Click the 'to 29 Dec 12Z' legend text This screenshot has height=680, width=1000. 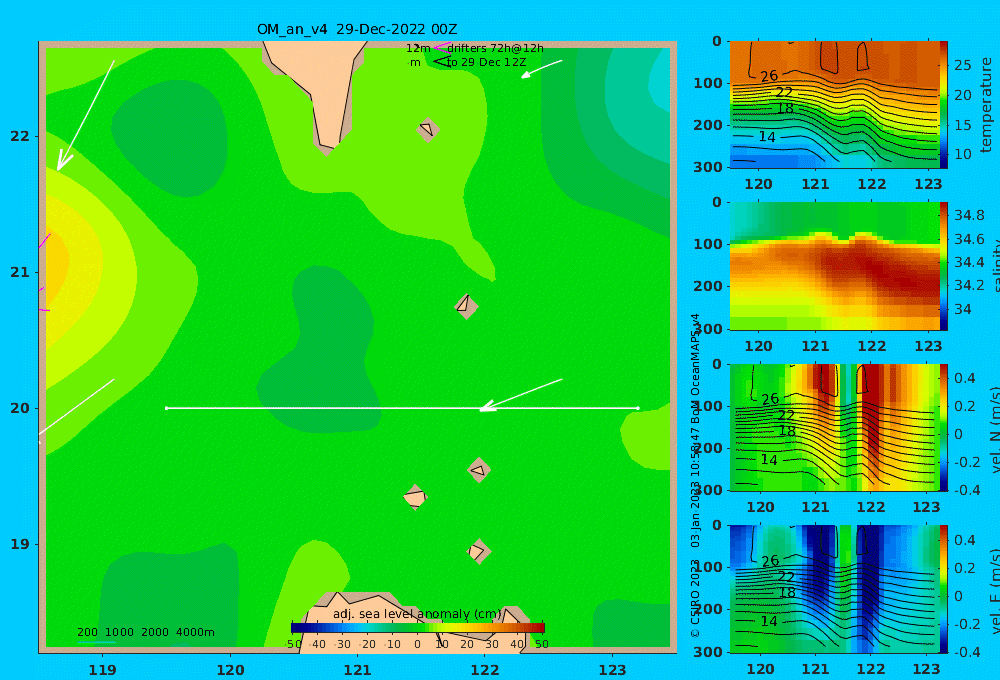486,62
